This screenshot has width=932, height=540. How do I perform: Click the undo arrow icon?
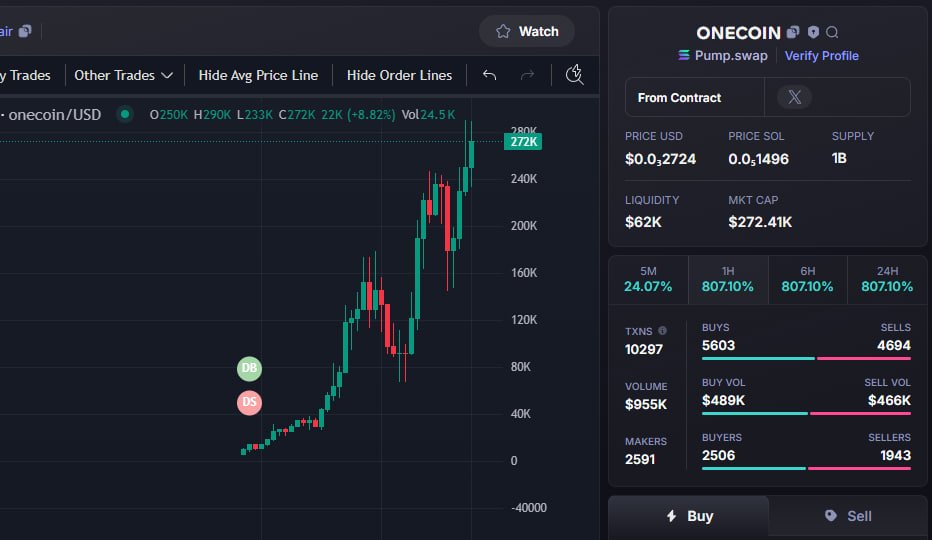click(x=489, y=75)
